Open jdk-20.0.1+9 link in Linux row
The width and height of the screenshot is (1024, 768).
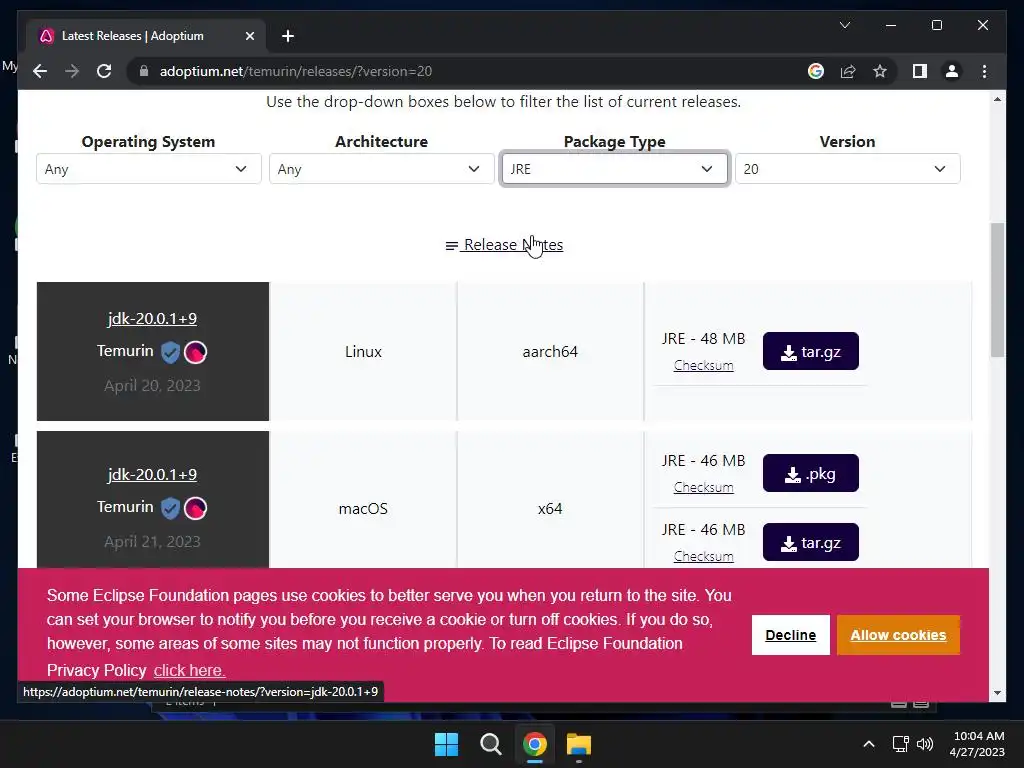coord(152,318)
